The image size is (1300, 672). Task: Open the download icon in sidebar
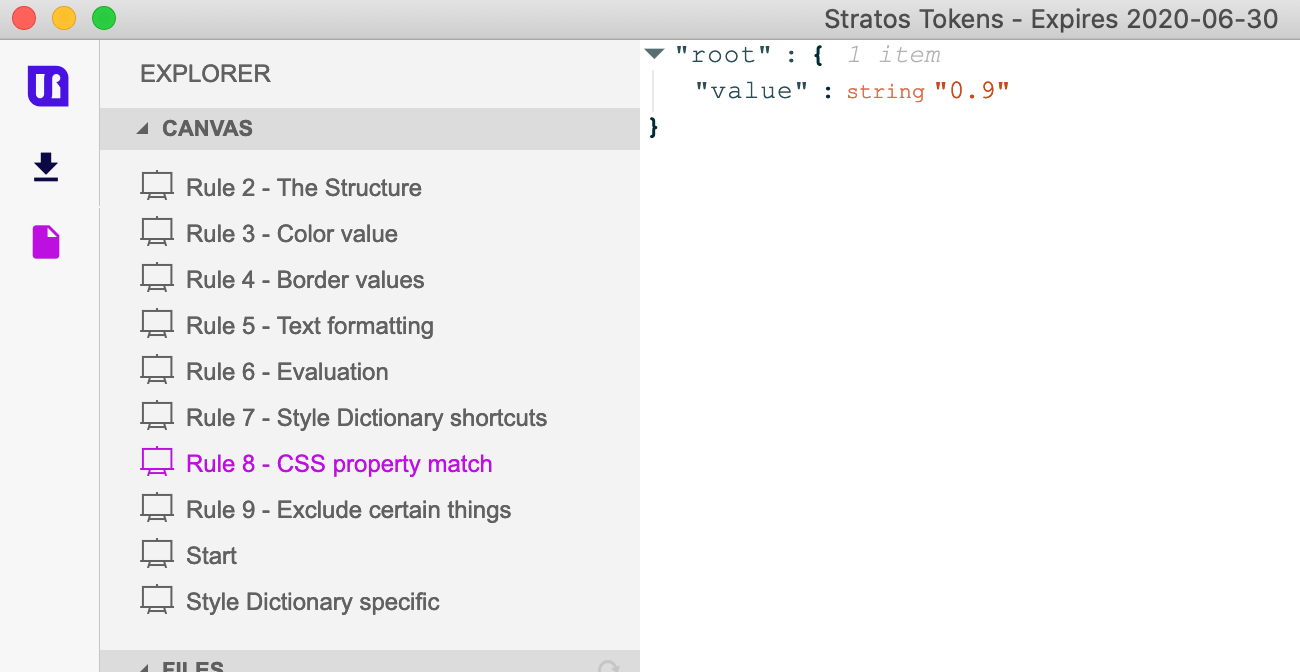click(x=46, y=167)
